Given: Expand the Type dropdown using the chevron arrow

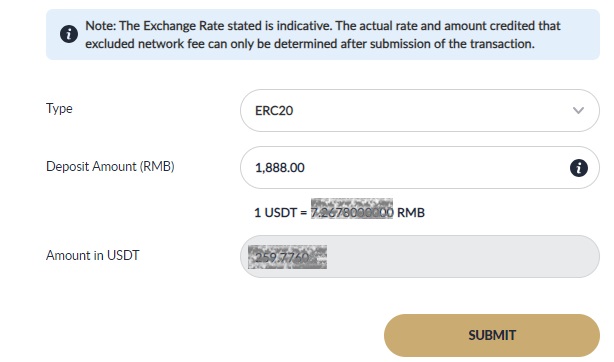Looking at the screenshot, I should click(578, 110).
